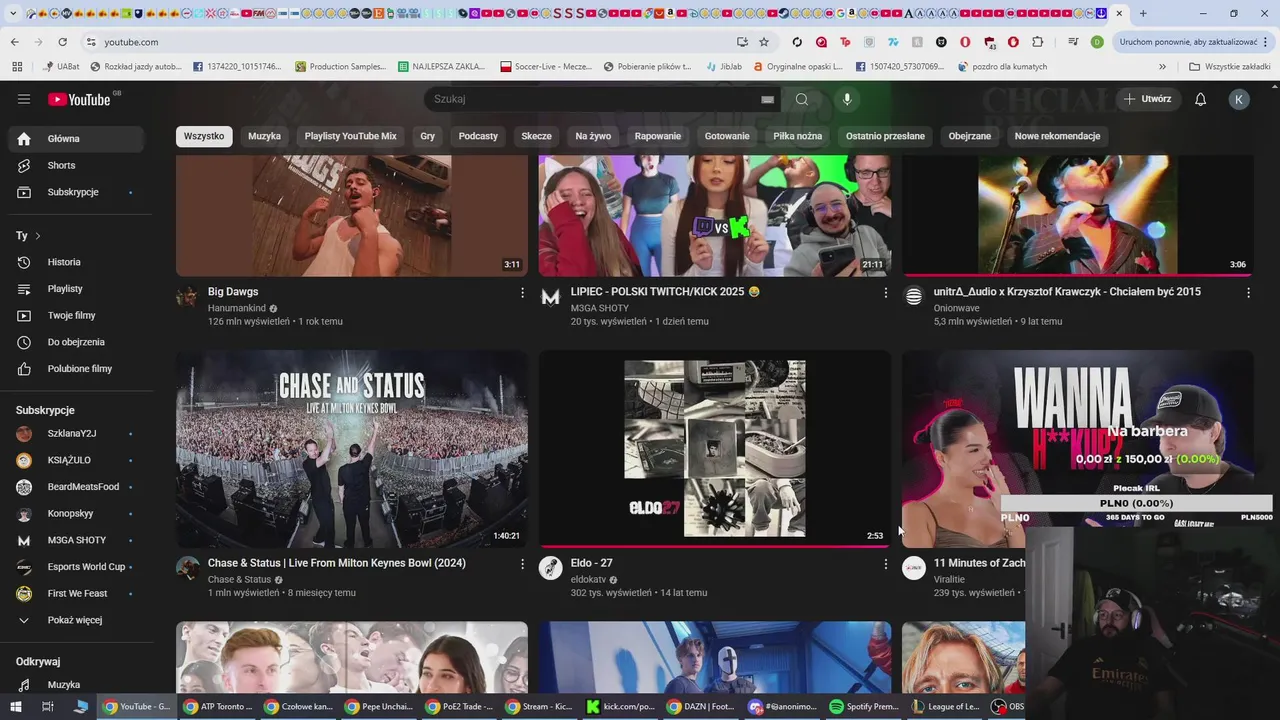This screenshot has width=1280, height=720.
Task: Switch to Spotify Premium taskbar item
Action: click(863, 707)
